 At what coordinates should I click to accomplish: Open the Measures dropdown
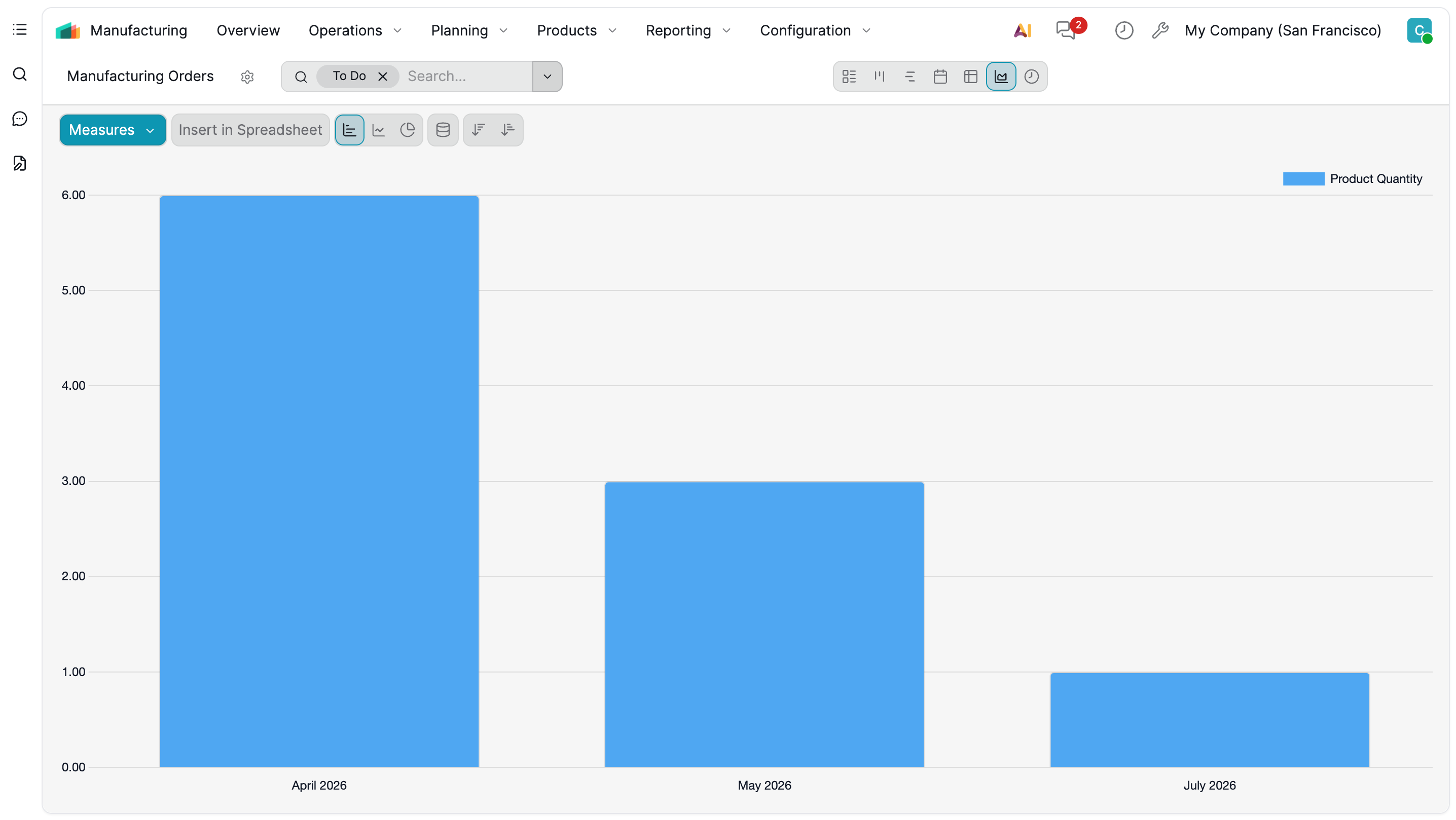113,130
